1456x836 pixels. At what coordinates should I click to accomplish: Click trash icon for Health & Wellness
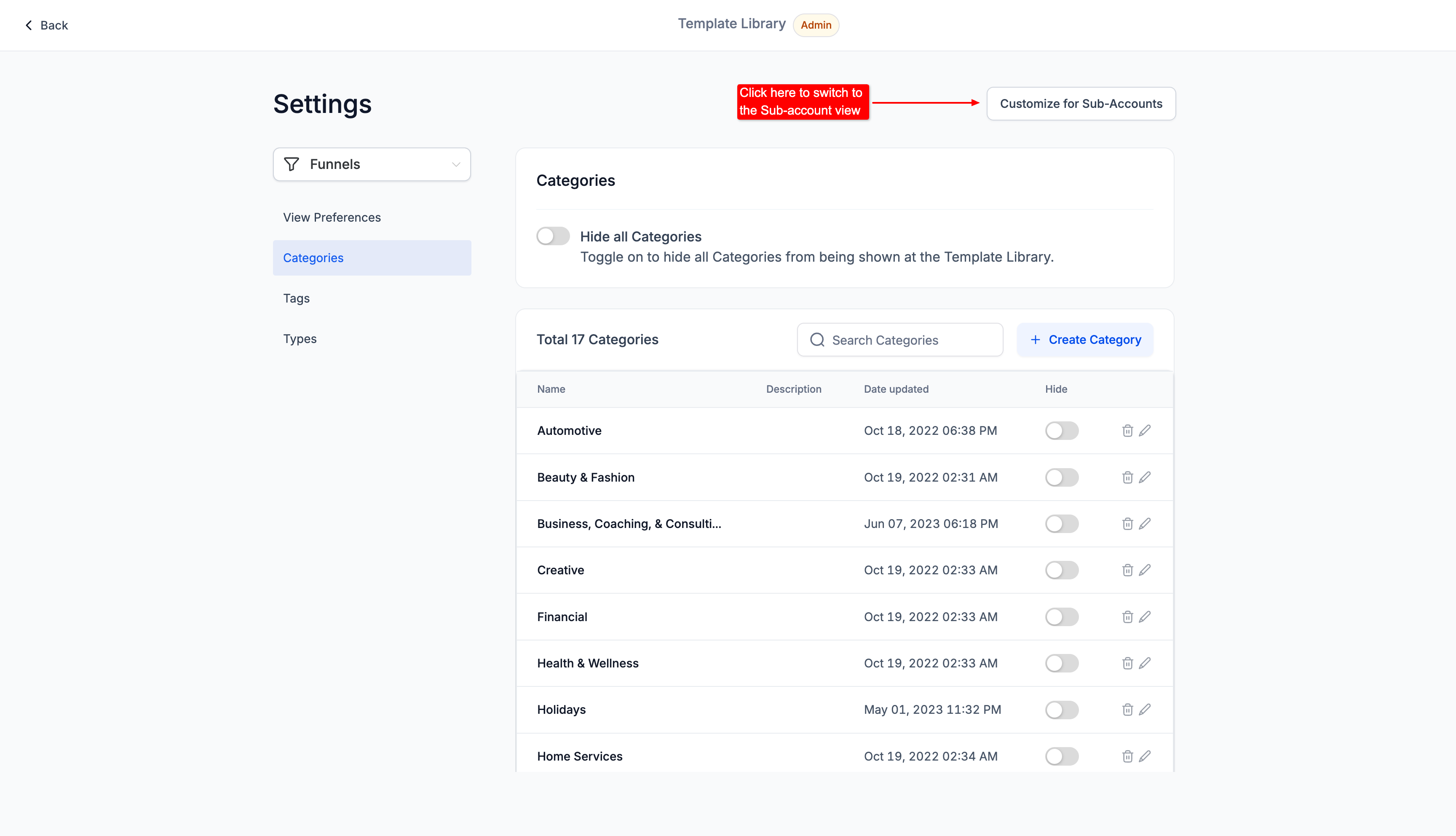click(1127, 663)
